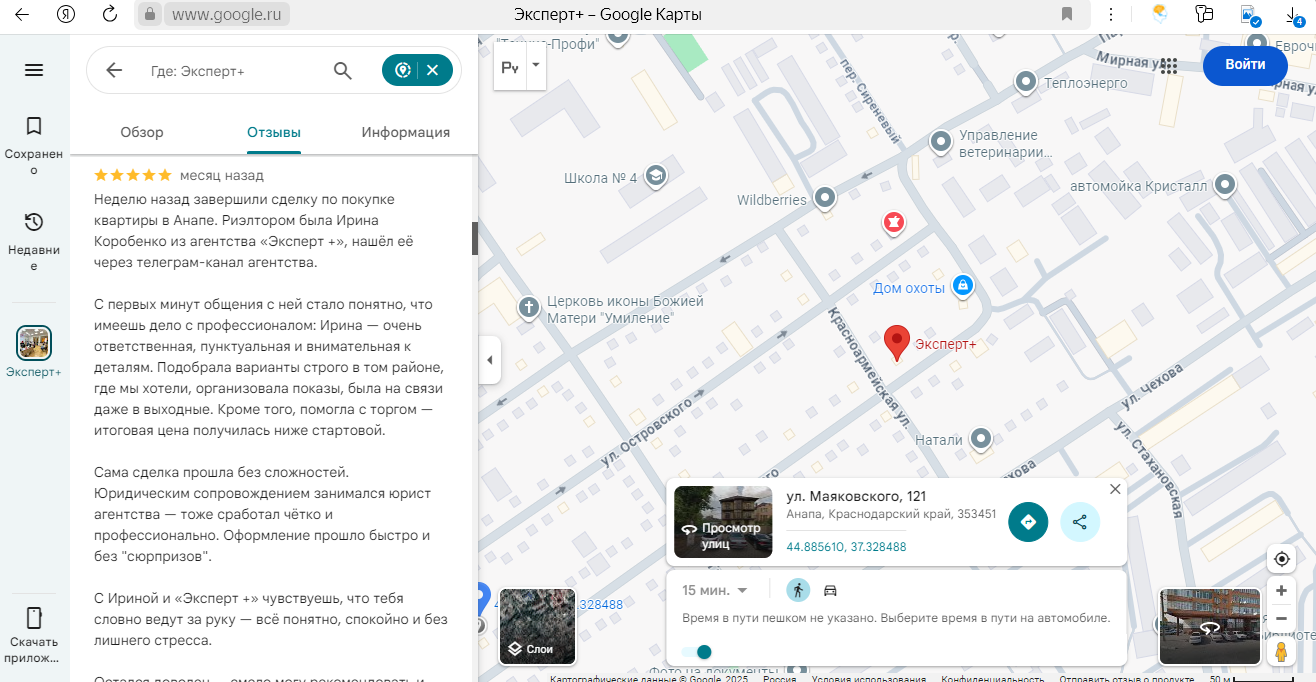Go back with browser back arrow
Image resolution: width=1316 pixels, height=682 pixels.
[x=21, y=14]
